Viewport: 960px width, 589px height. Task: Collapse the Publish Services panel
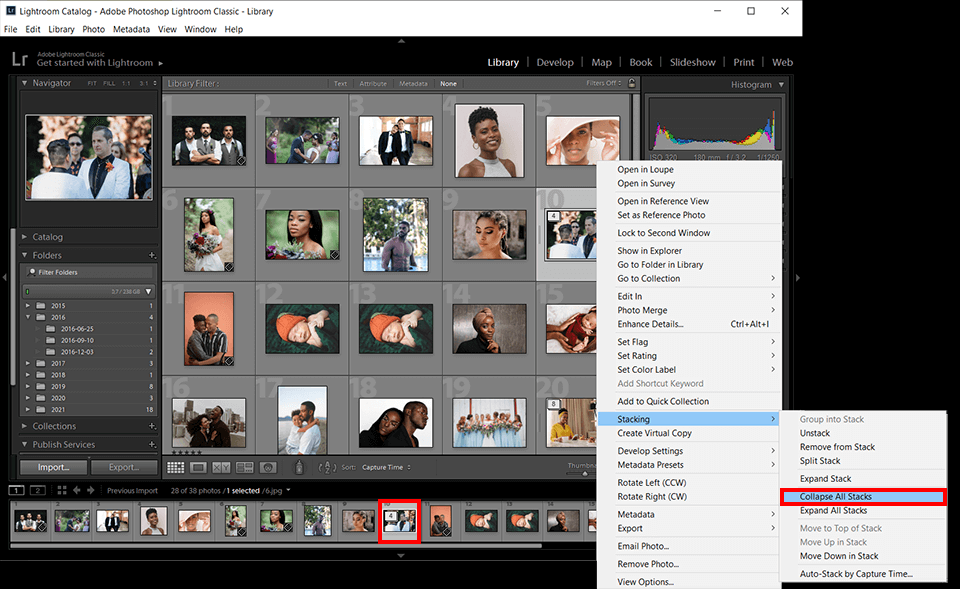pyautogui.click(x=24, y=444)
